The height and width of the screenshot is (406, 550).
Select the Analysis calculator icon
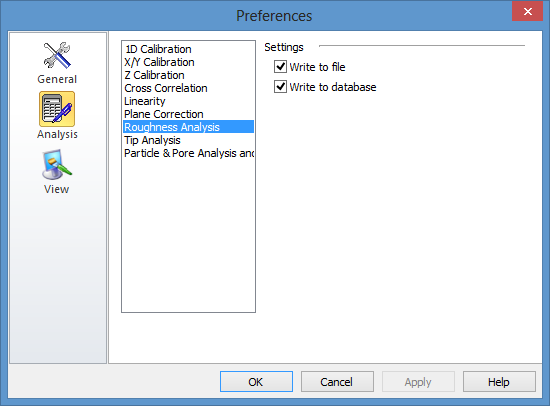57,109
